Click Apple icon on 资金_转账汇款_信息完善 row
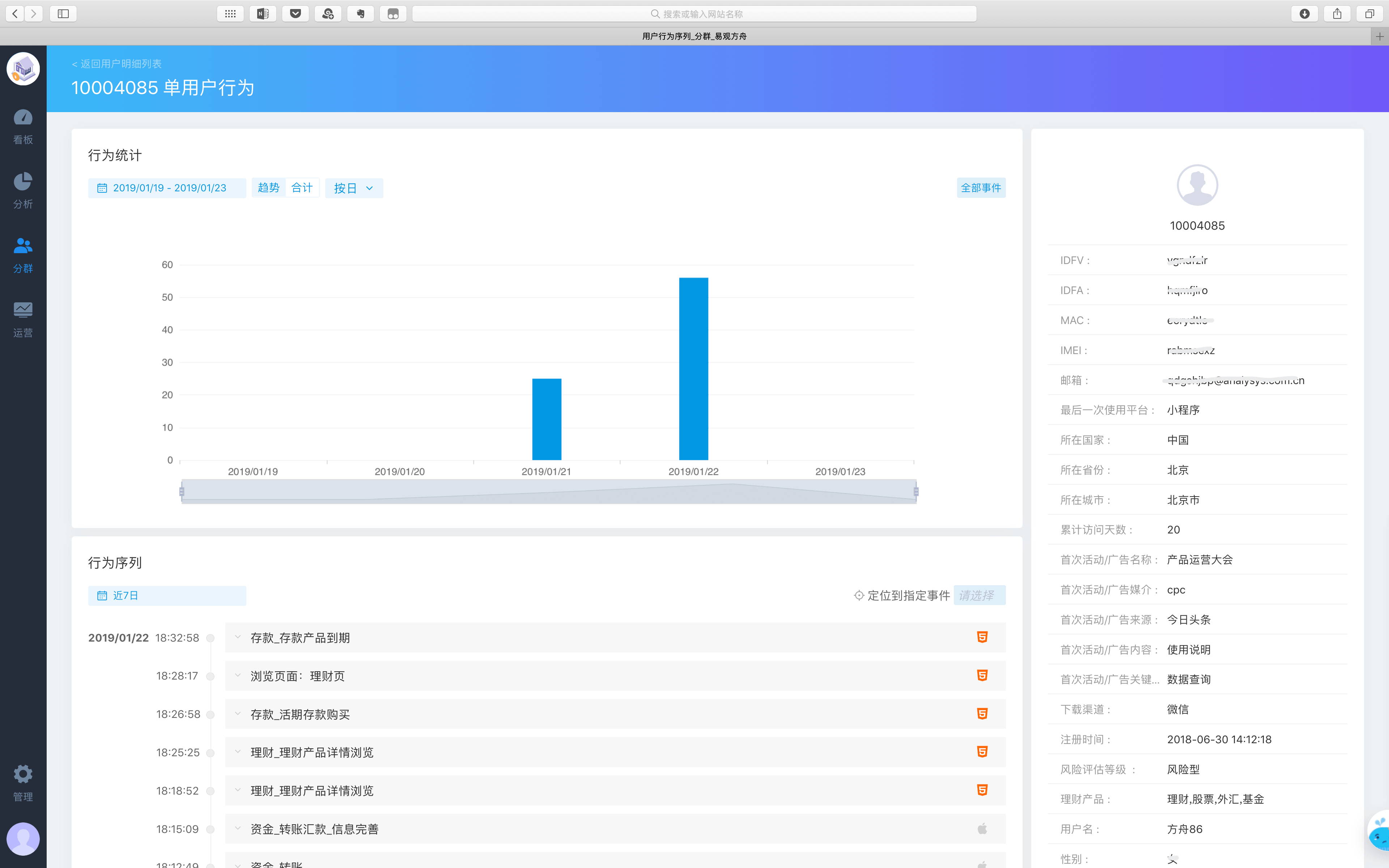 (982, 828)
